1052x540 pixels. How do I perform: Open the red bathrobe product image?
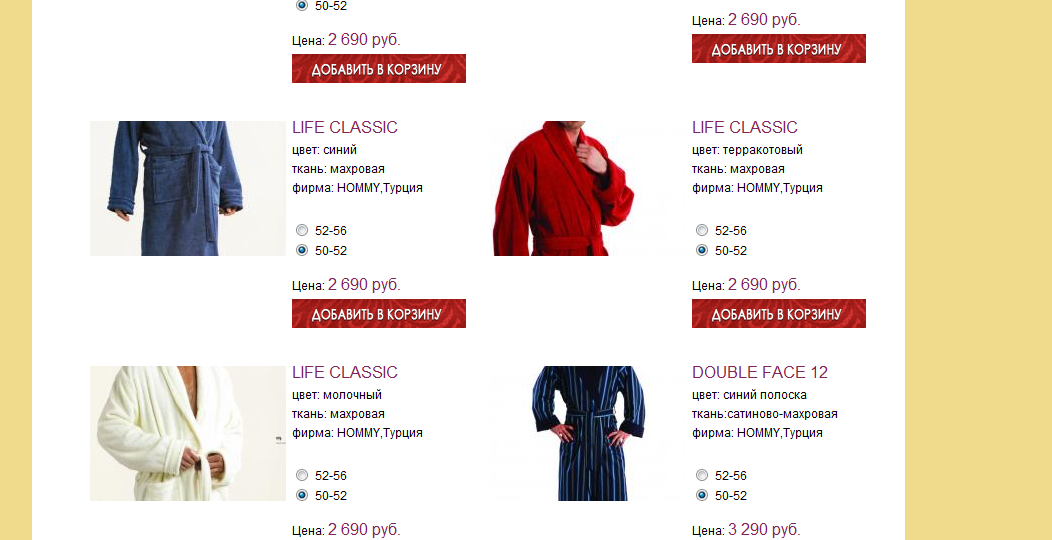point(588,188)
